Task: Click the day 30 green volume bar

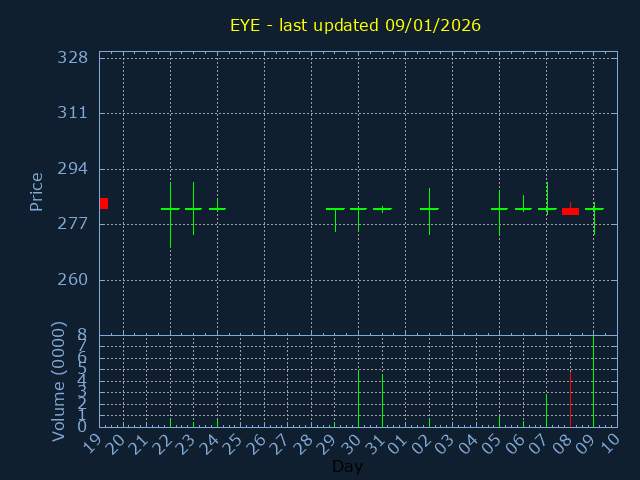Action: point(358,399)
